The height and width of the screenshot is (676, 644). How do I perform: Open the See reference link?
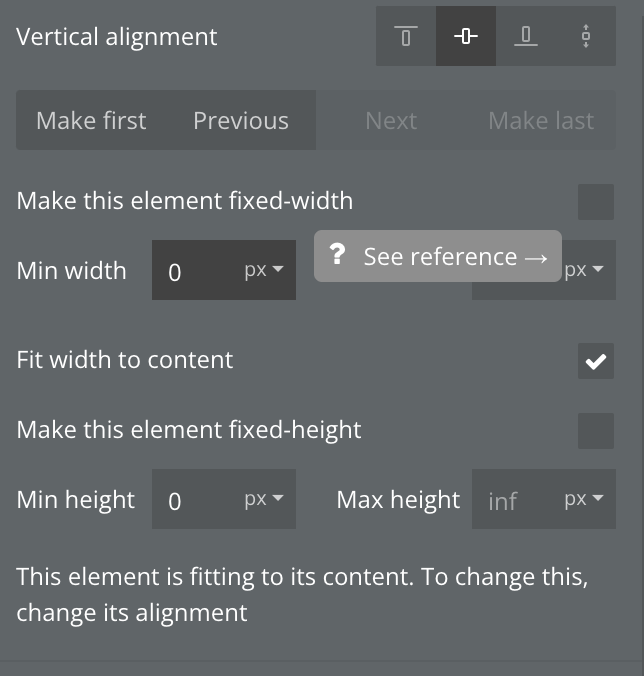point(455,257)
